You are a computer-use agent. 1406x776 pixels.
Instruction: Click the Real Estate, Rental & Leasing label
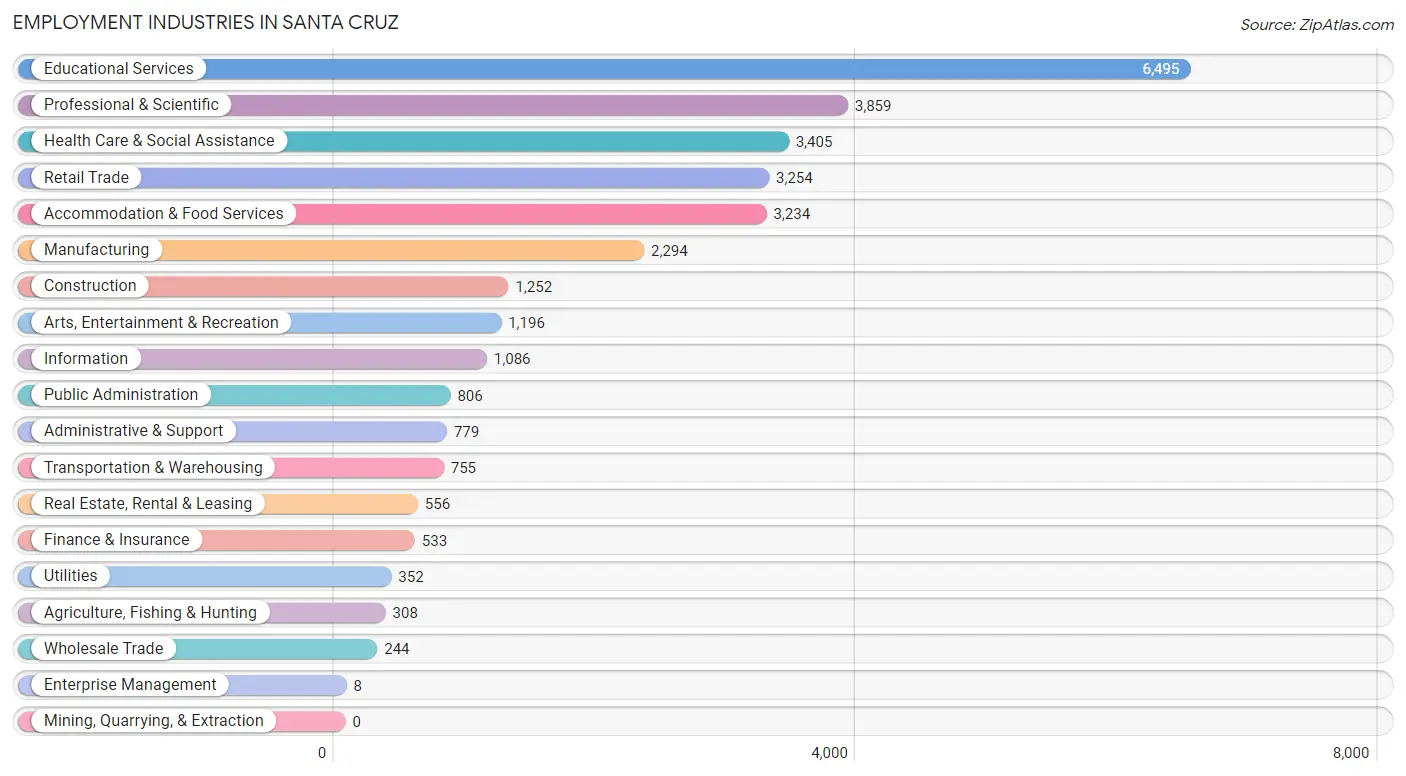[x=148, y=504]
